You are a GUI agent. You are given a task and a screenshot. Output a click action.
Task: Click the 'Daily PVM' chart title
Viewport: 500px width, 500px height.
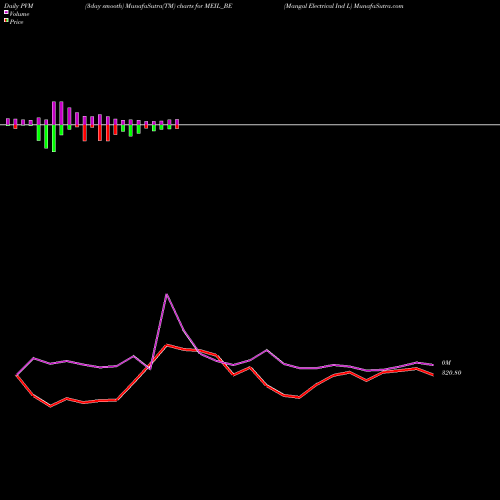pos(19,6)
